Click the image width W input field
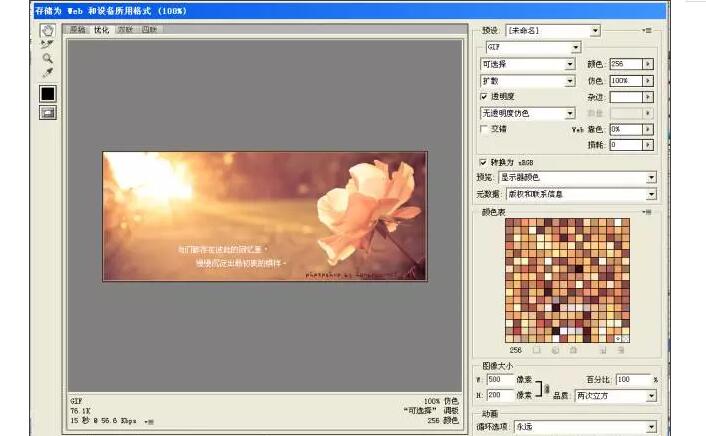The width and height of the screenshot is (706, 436). coord(498,380)
